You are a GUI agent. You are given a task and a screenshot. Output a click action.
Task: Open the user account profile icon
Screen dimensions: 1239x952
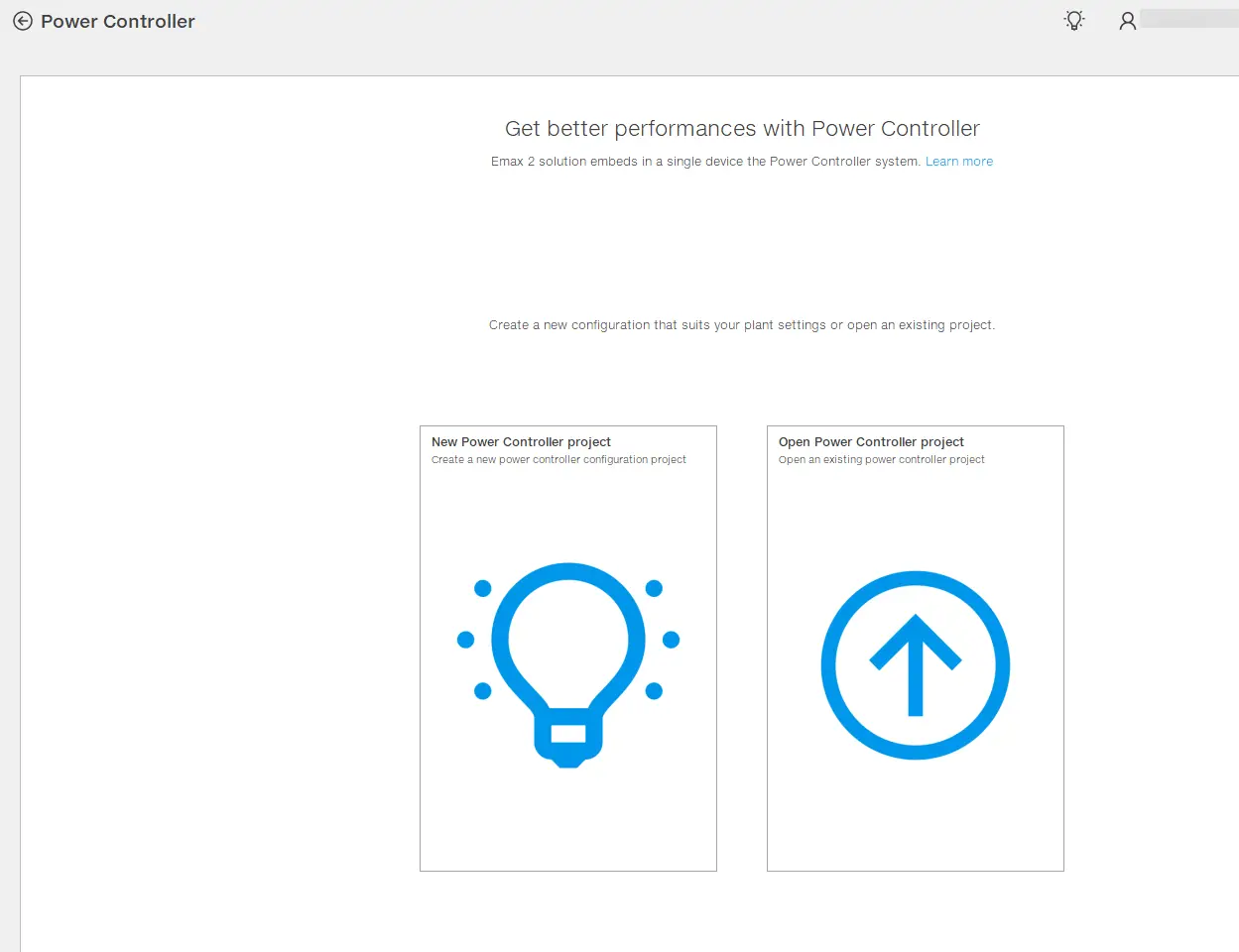point(1127,21)
